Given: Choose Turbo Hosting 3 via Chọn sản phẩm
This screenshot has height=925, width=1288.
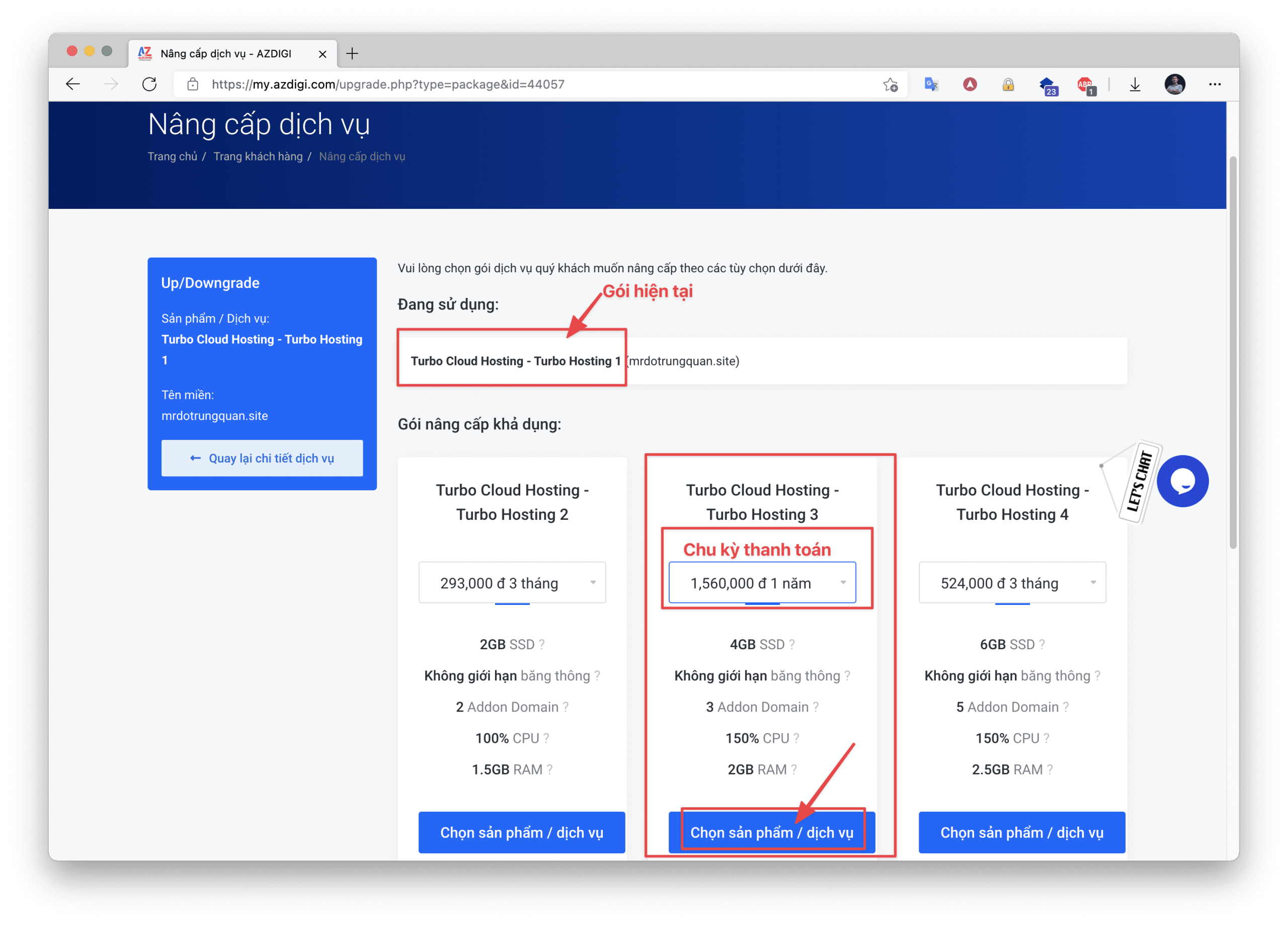Looking at the screenshot, I should [771, 832].
